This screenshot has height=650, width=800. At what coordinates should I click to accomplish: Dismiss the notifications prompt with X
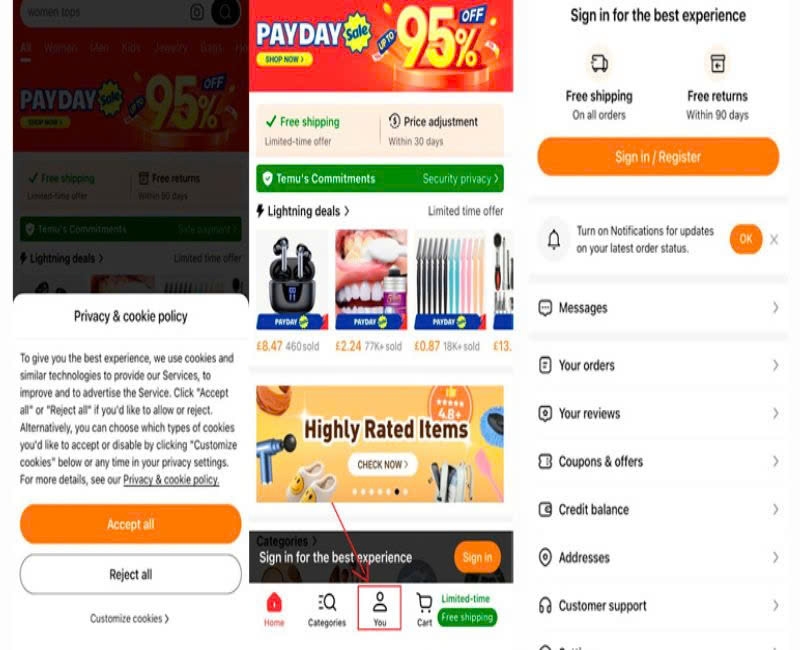click(x=774, y=239)
